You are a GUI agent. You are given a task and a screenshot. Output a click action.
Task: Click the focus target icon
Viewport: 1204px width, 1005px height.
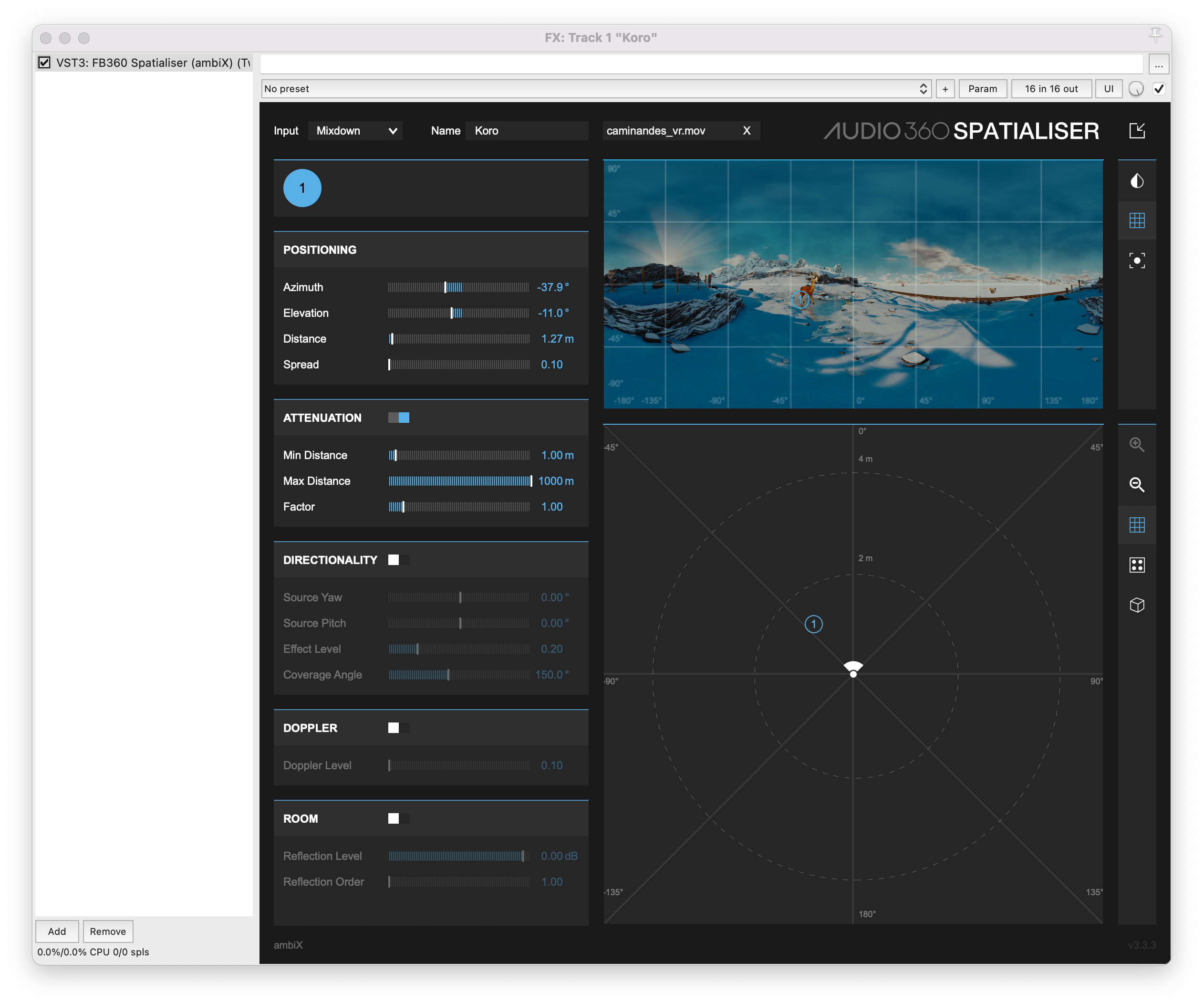1136,261
